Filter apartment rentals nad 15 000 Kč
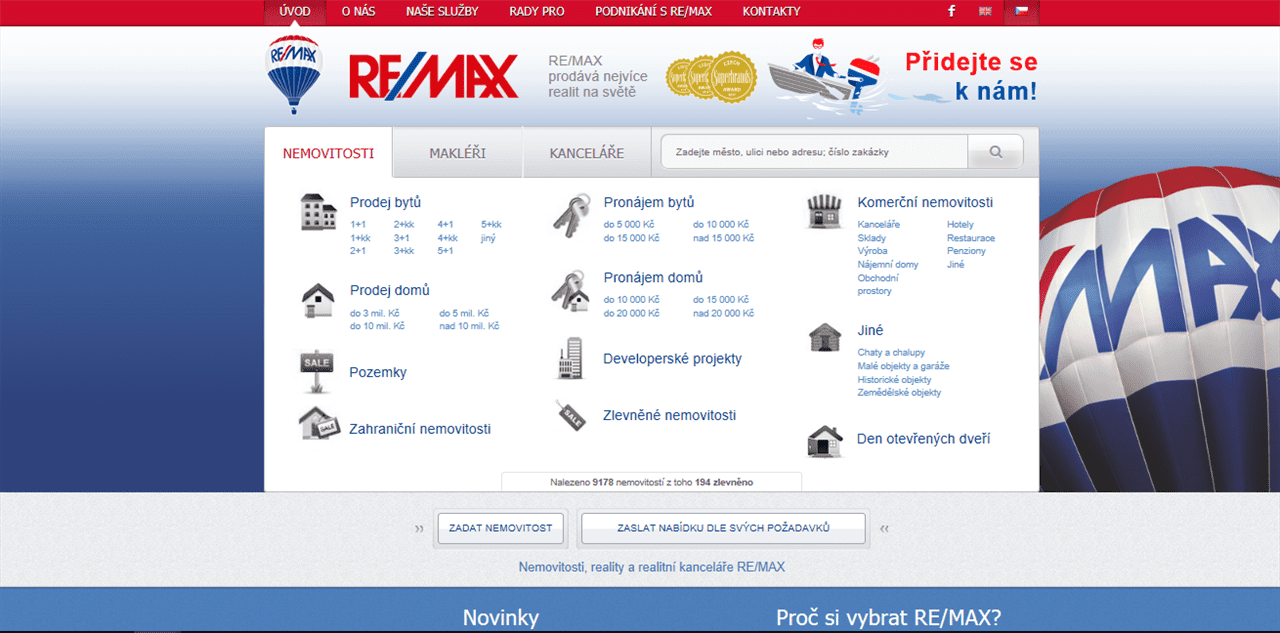The width and height of the screenshot is (1280, 633). coord(724,238)
